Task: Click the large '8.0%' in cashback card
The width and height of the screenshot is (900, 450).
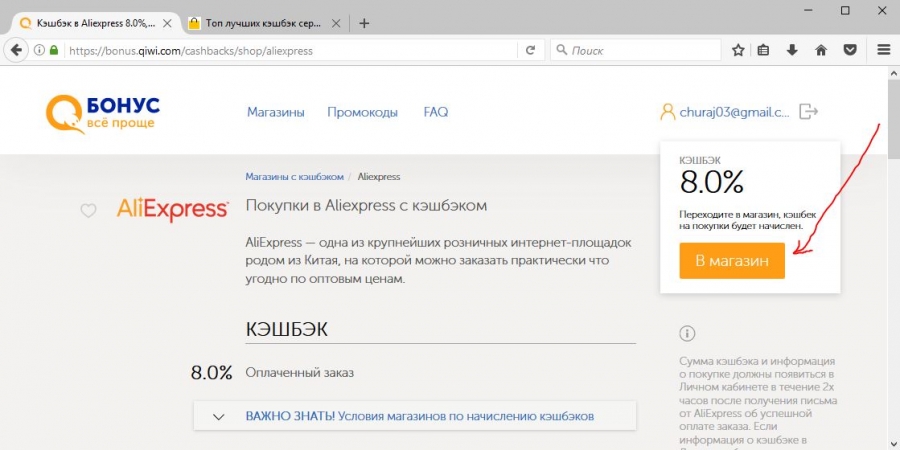Action: point(712,183)
